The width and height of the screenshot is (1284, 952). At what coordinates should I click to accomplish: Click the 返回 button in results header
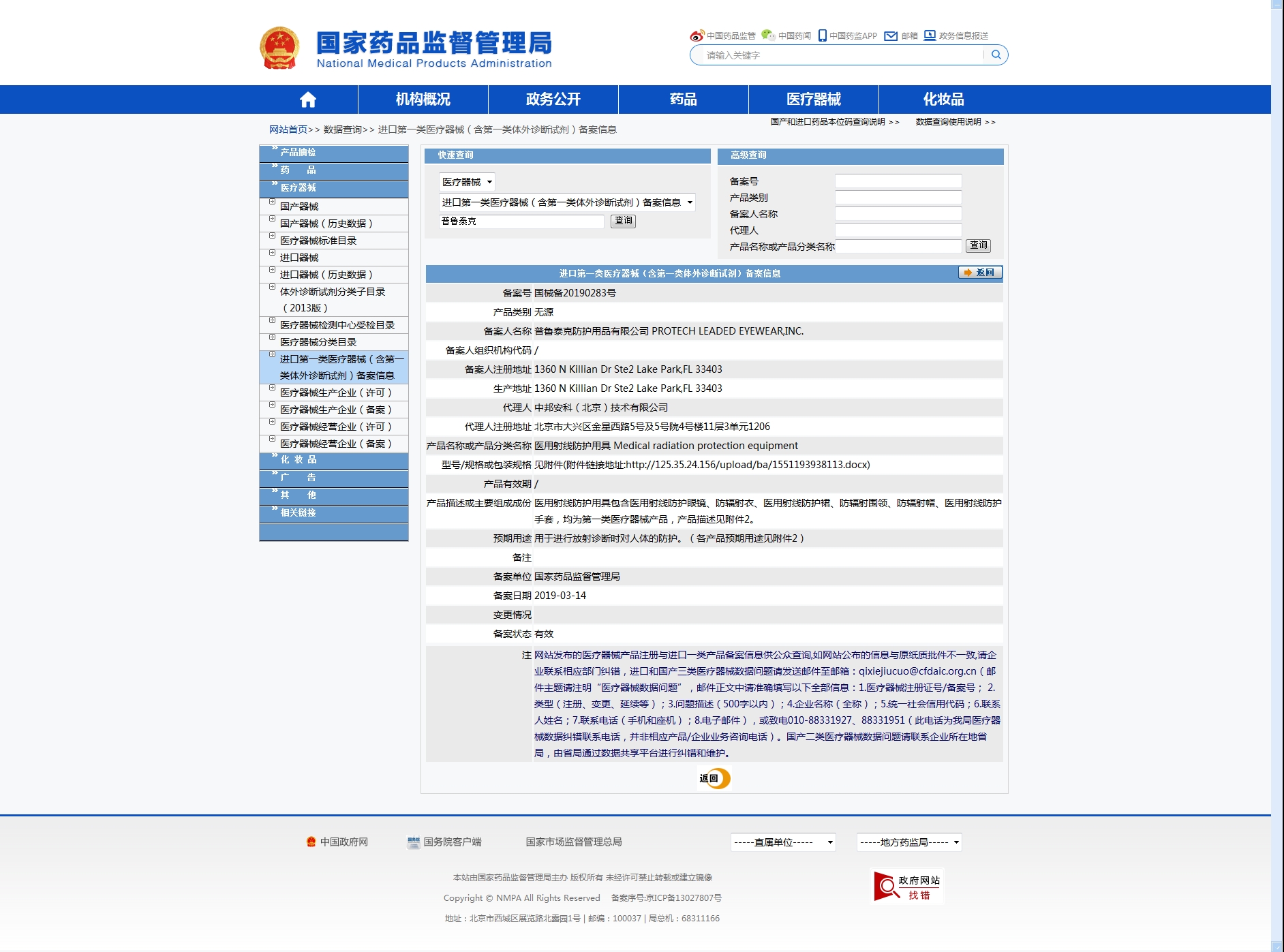click(980, 273)
